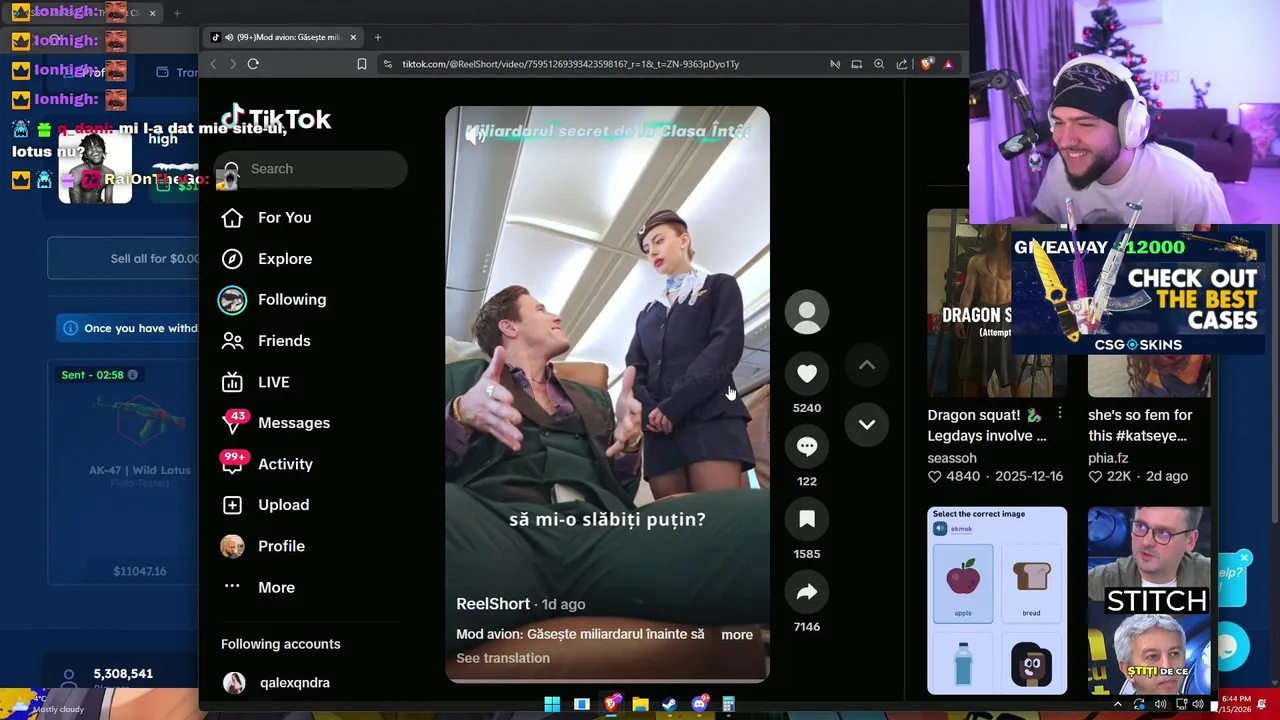This screenshot has width=1280, height=720.
Task: Open the STITCH video thumbnail
Action: point(1149,600)
